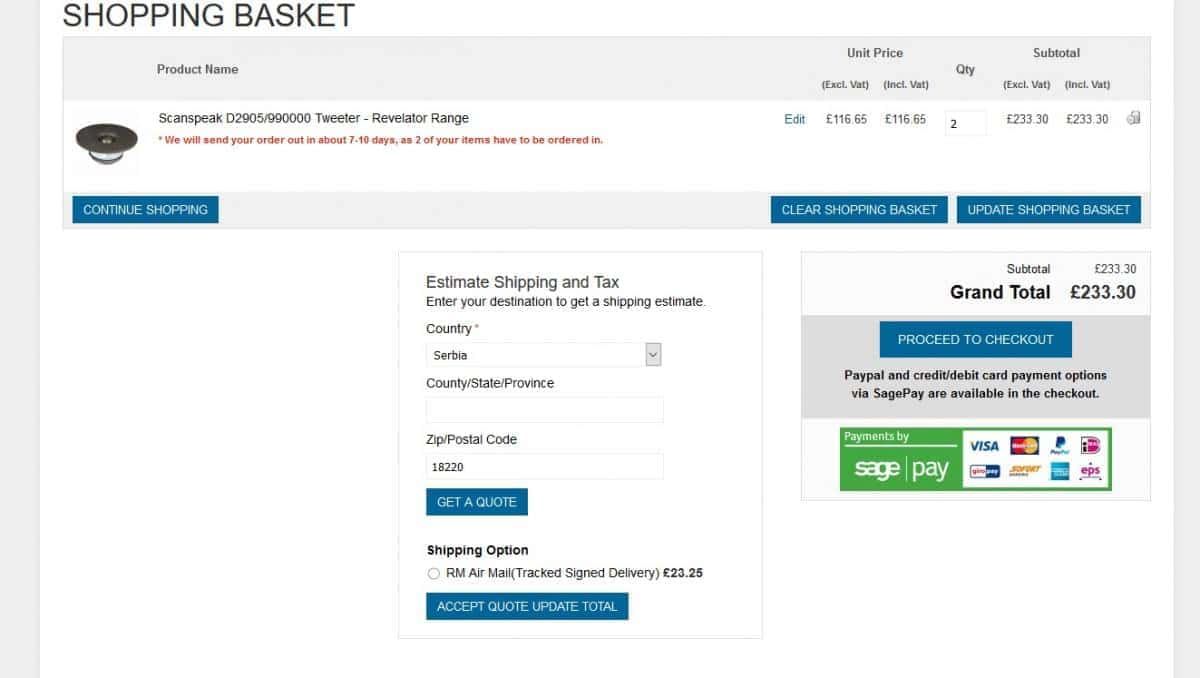Click the iDEAL payment logo
The image size is (1200, 678).
click(x=1091, y=446)
